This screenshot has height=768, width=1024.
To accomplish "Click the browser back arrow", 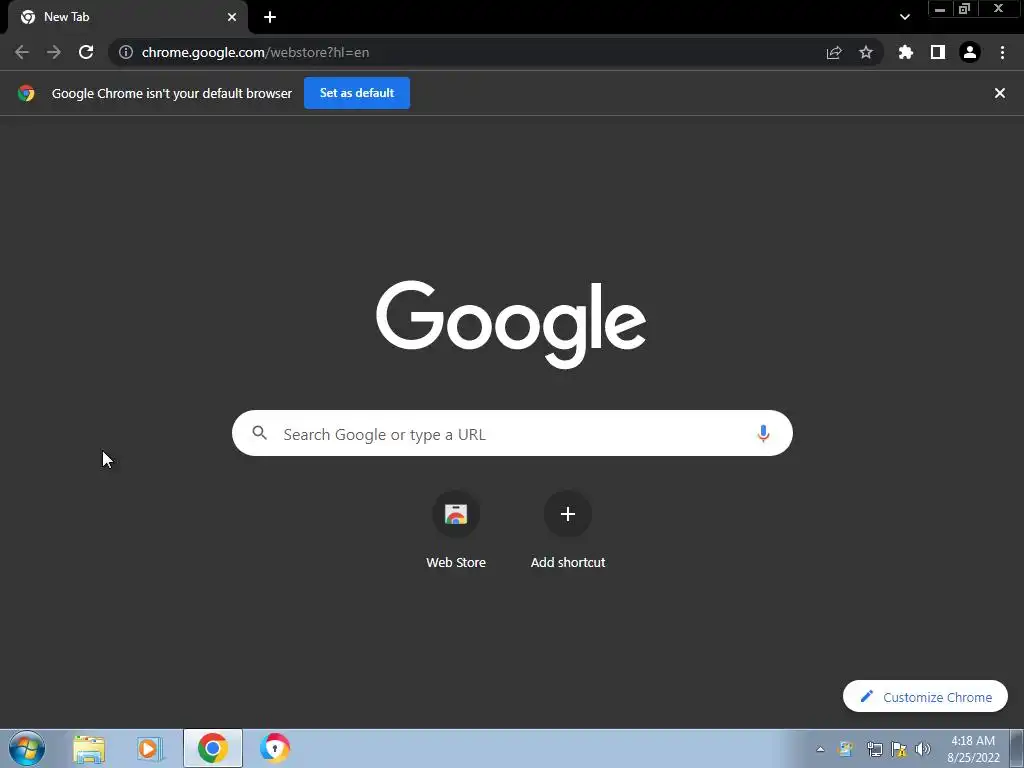I will pos(22,52).
